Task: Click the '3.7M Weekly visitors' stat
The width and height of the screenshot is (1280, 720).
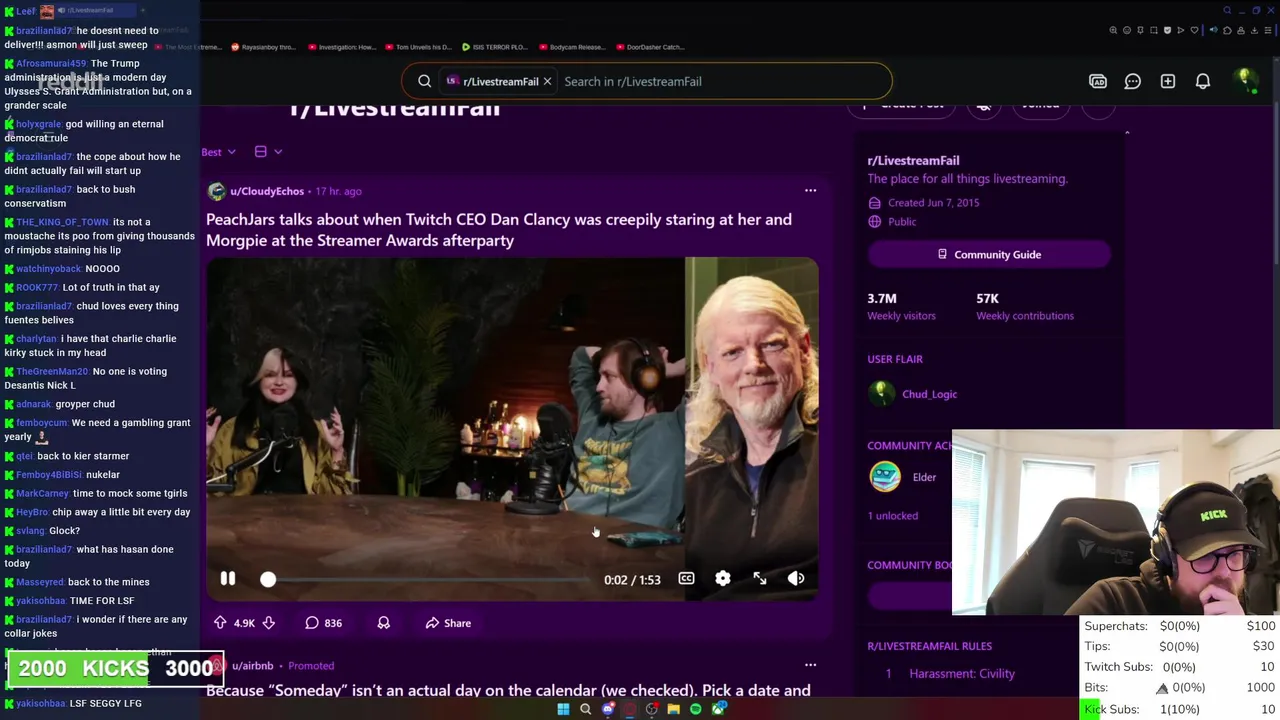Action: [901, 306]
